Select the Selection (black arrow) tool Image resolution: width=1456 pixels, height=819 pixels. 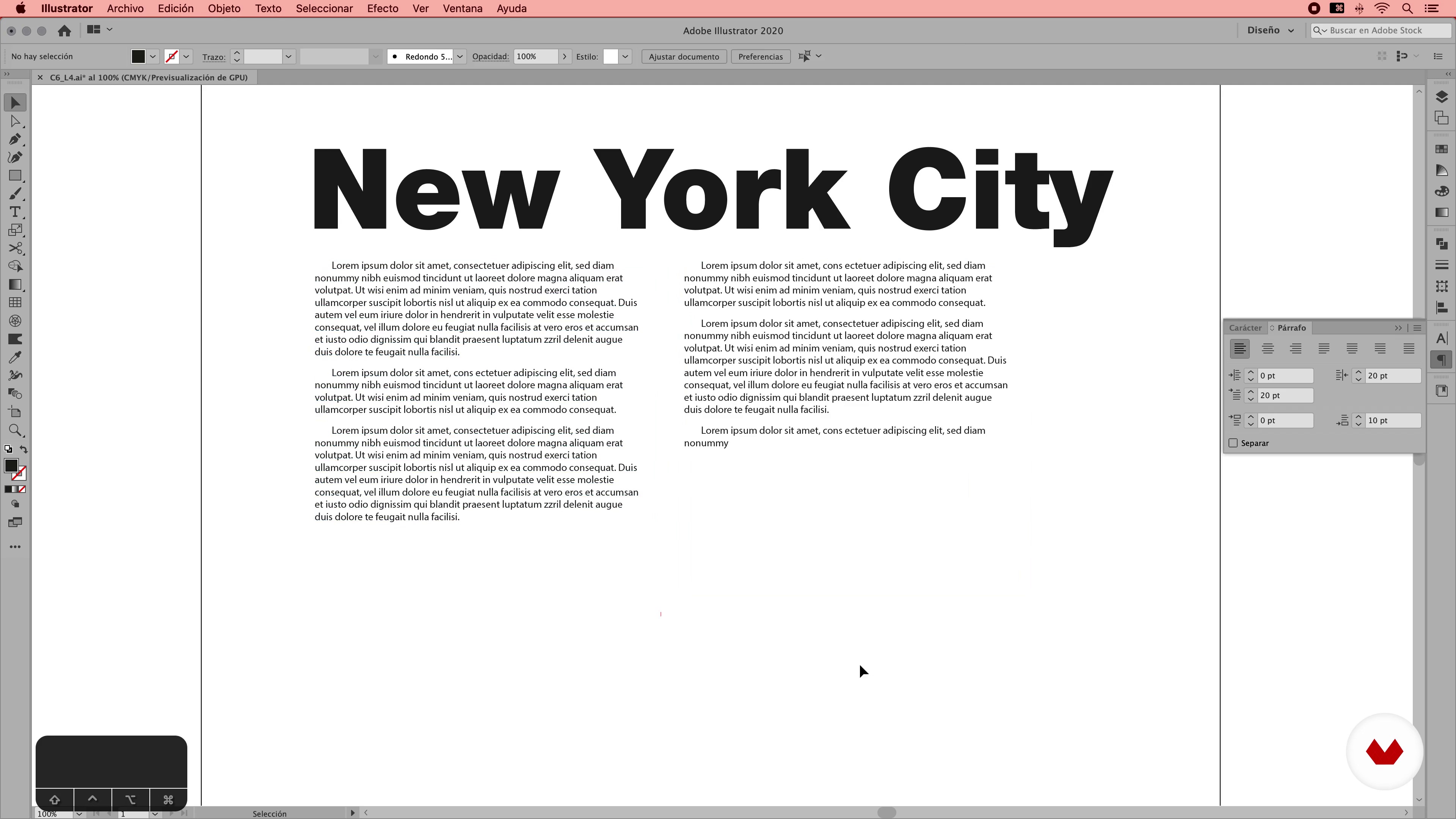(15, 103)
